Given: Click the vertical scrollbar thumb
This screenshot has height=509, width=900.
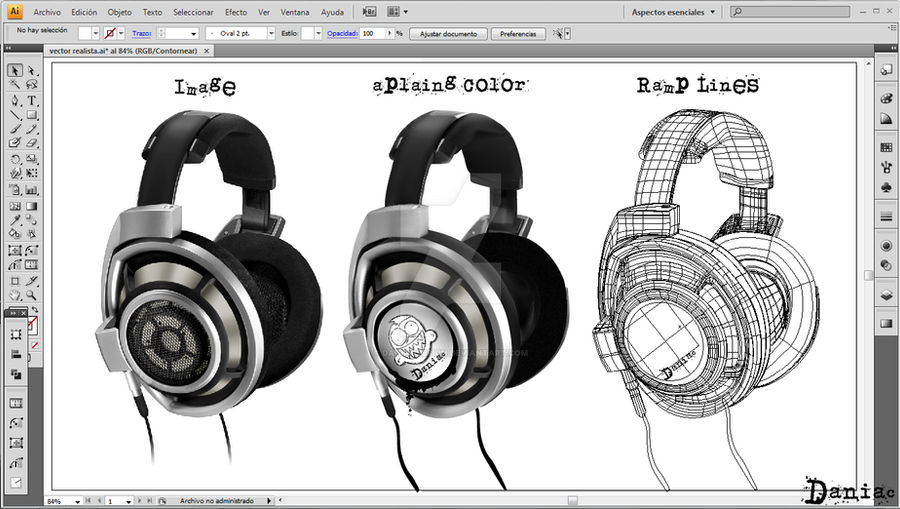Looking at the screenshot, I should point(868,275).
